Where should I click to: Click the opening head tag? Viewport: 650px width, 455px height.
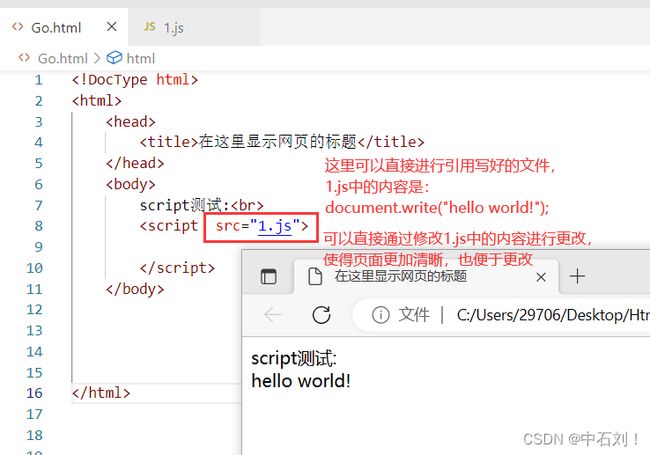(x=131, y=122)
